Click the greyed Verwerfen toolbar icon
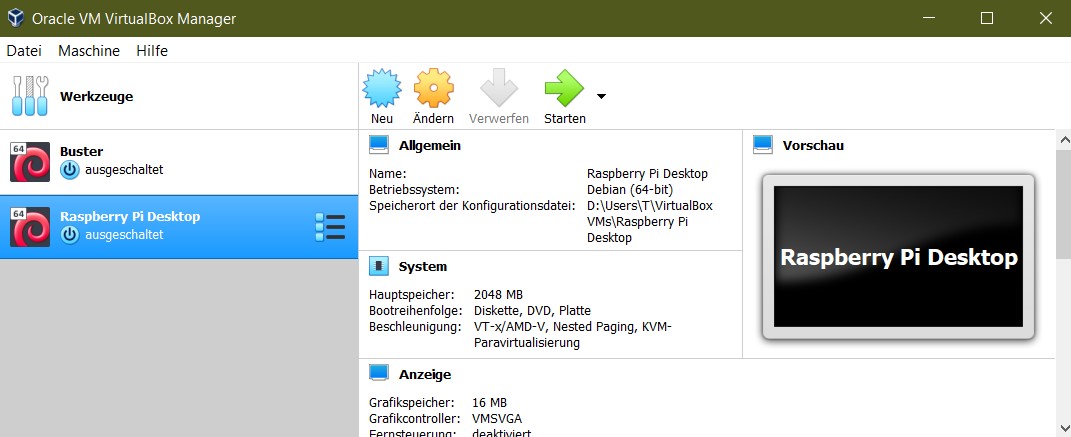Viewport: 1071px width, 437px height. (499, 88)
